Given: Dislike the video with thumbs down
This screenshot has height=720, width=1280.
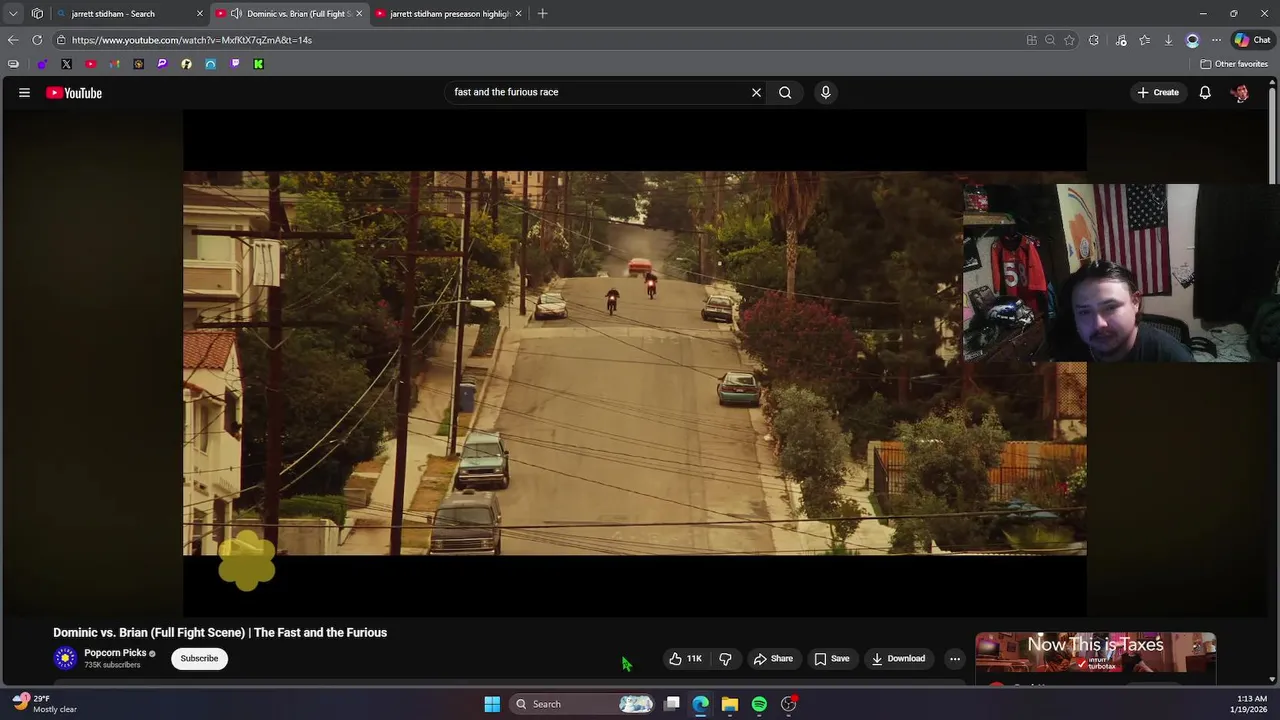Looking at the screenshot, I should [x=725, y=658].
